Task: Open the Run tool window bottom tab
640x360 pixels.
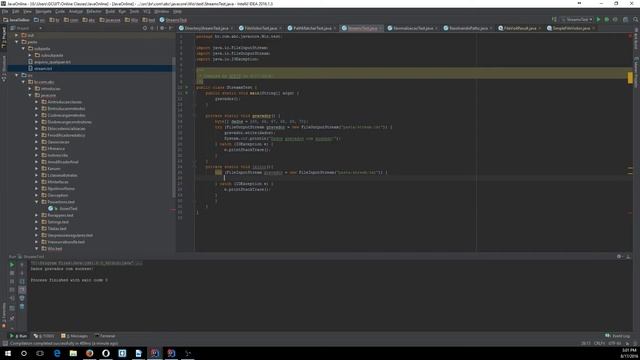Action: click(18, 336)
